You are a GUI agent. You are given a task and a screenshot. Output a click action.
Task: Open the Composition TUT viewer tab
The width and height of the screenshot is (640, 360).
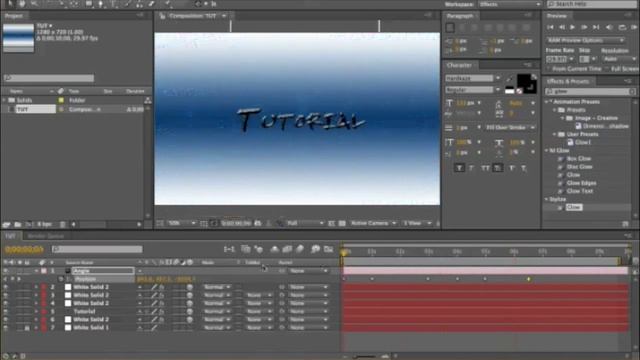(193, 16)
